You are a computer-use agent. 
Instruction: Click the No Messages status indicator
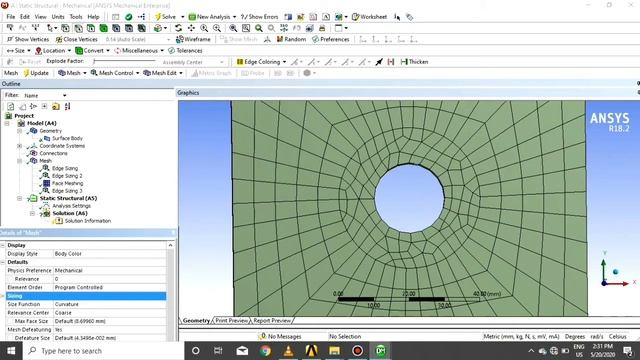[x=280, y=337]
